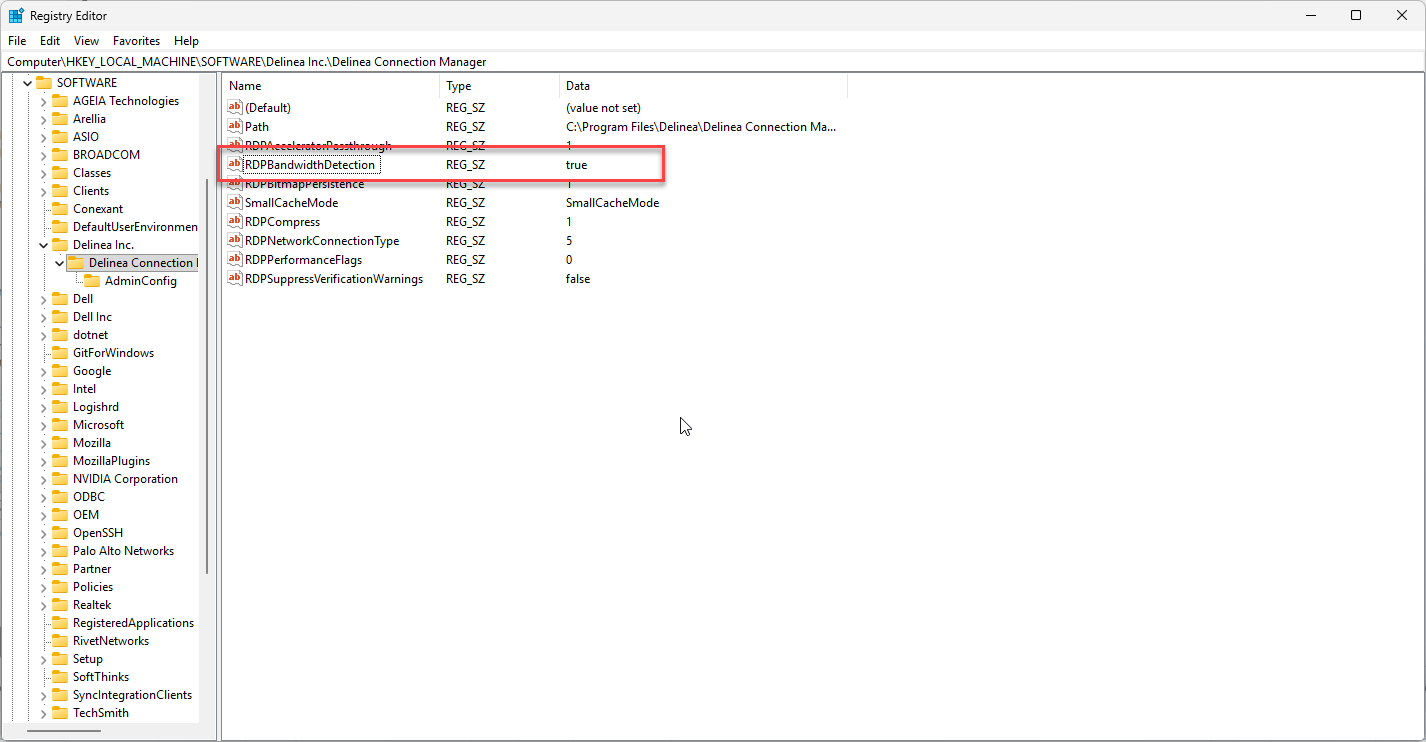This screenshot has height=742, width=1426.
Task: Click the AdminConfig folder icon
Action: (x=92, y=281)
